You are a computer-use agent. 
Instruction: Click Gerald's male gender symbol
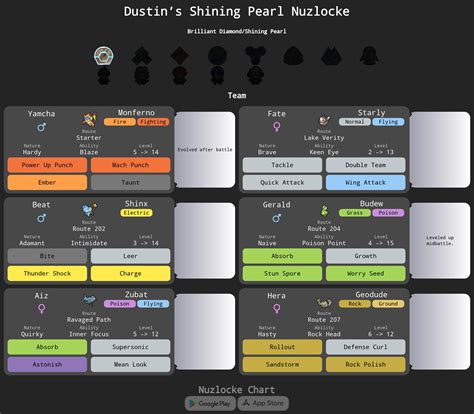coord(277,218)
